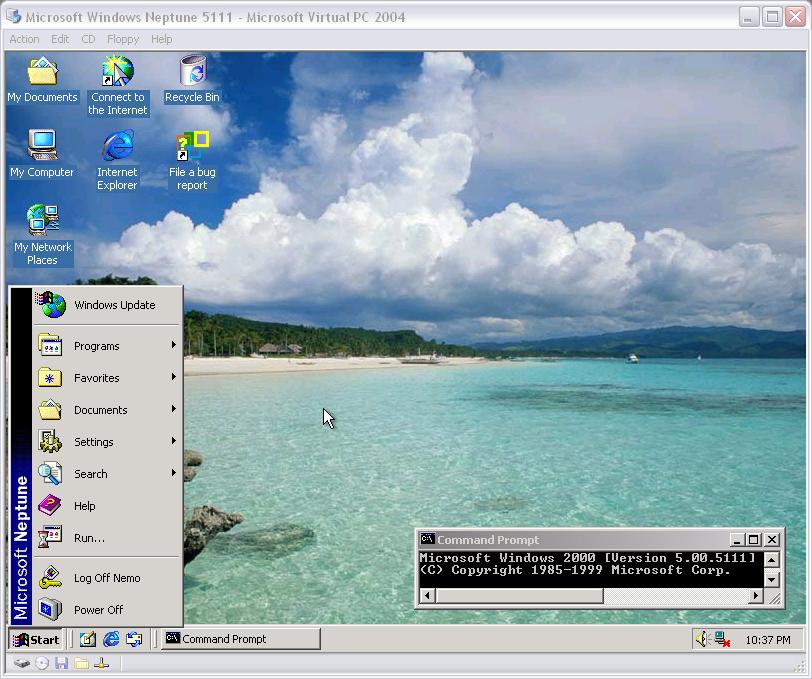Click the Start button
The width and height of the screenshot is (812, 679).
pyautogui.click(x=36, y=640)
